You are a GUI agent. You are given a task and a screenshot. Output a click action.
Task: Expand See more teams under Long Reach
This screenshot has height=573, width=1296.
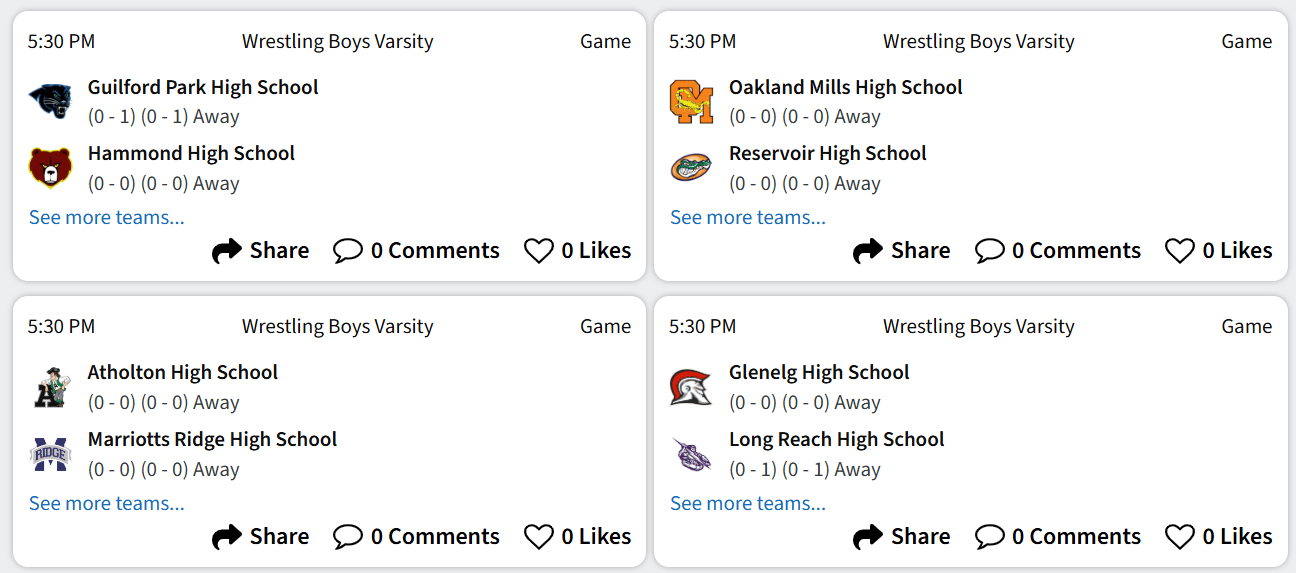pyautogui.click(x=747, y=503)
